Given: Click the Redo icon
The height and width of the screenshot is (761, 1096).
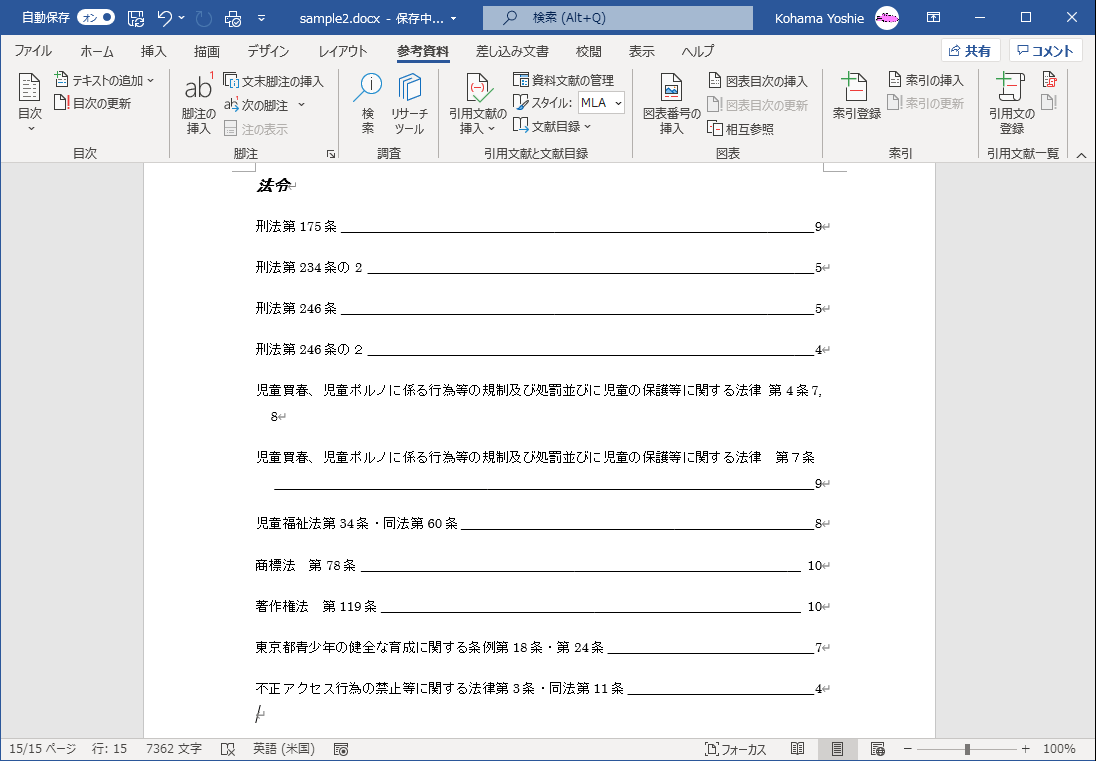Looking at the screenshot, I should click(x=203, y=18).
